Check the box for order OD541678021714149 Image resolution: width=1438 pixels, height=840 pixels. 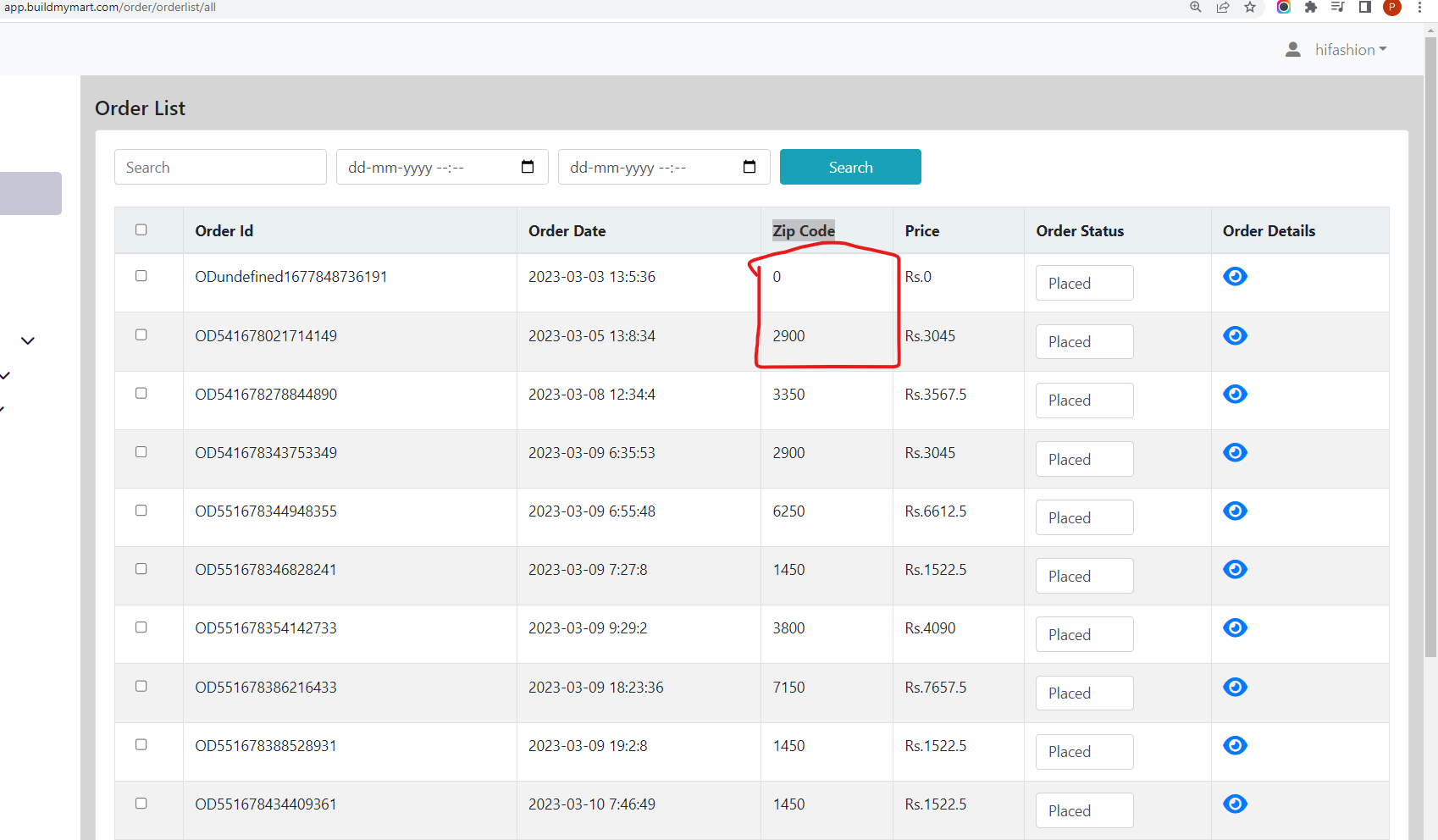point(141,334)
